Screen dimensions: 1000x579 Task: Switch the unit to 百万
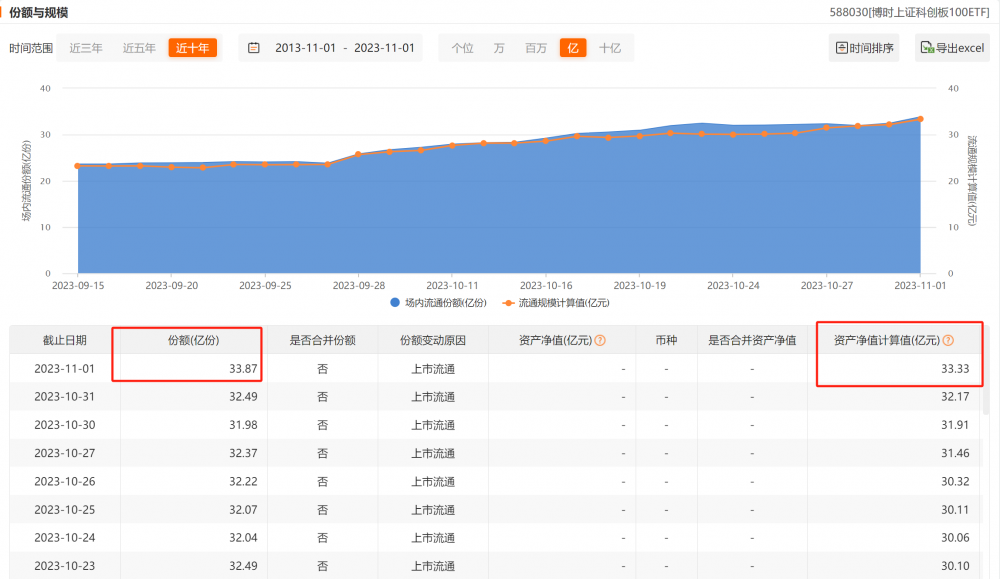coord(536,48)
